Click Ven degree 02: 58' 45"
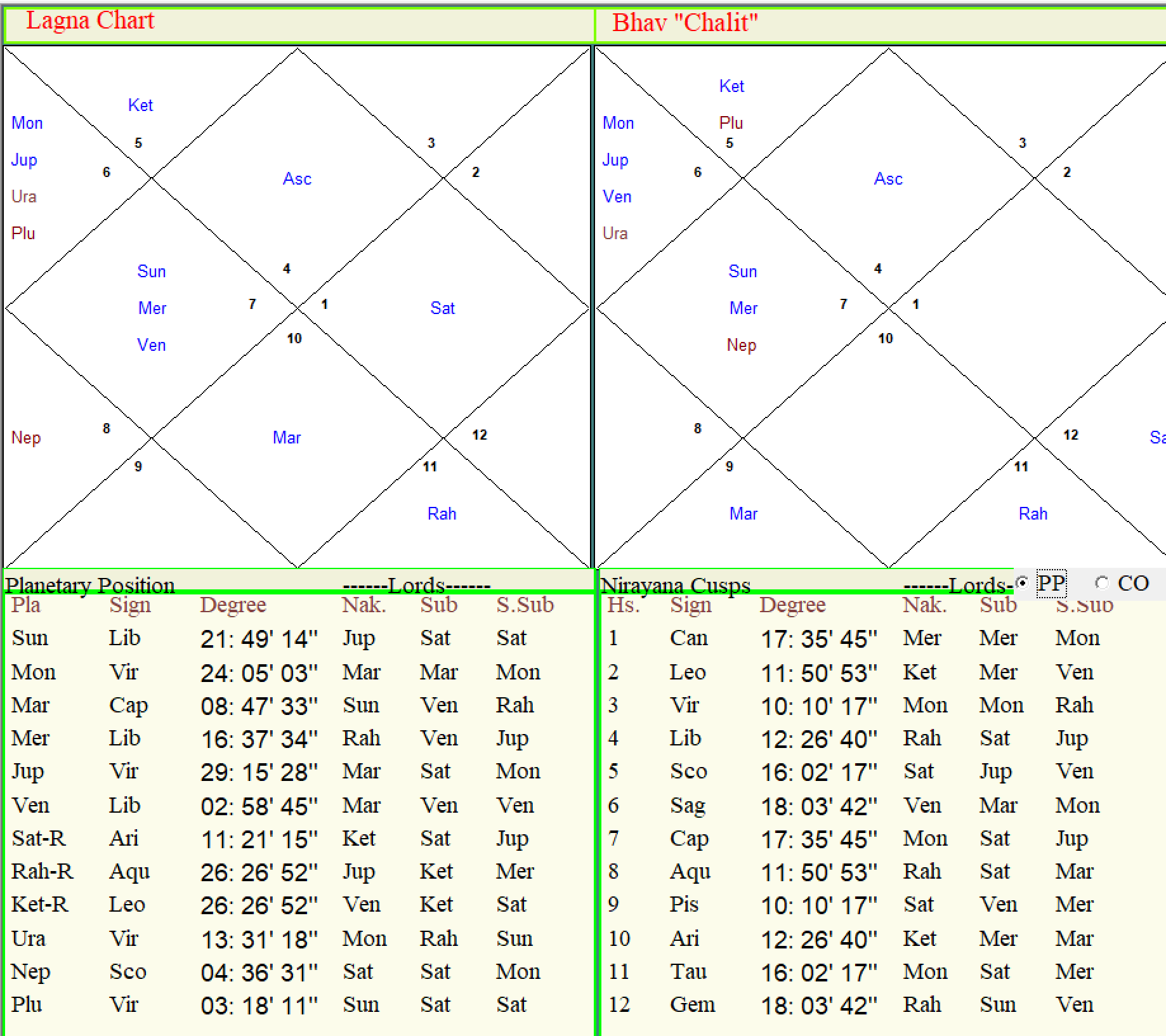 click(259, 806)
